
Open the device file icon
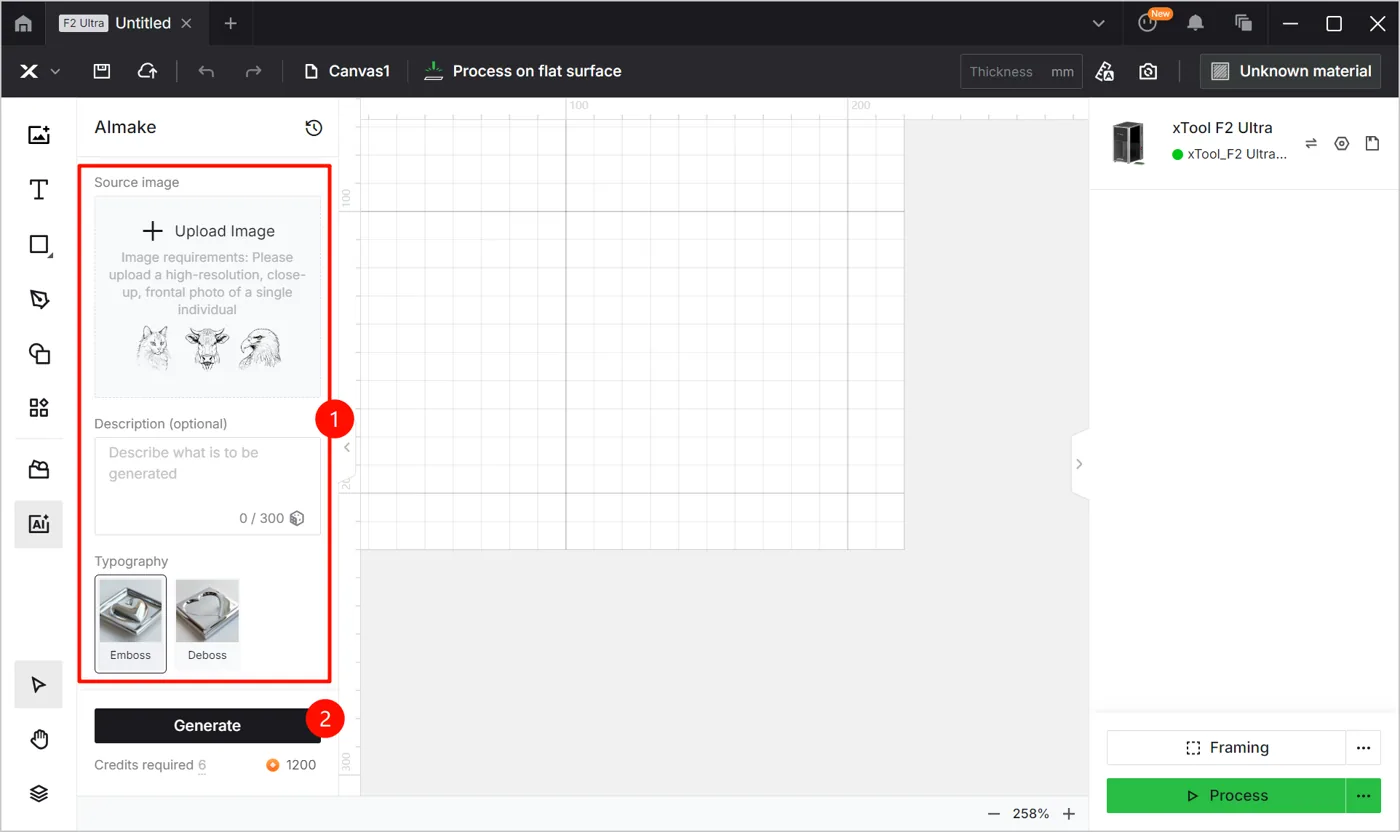pyautogui.click(x=1372, y=143)
